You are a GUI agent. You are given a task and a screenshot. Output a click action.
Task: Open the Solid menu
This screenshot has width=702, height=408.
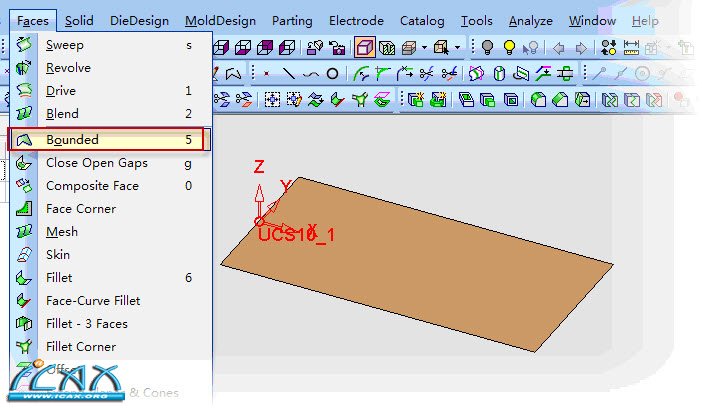pyautogui.click(x=79, y=21)
